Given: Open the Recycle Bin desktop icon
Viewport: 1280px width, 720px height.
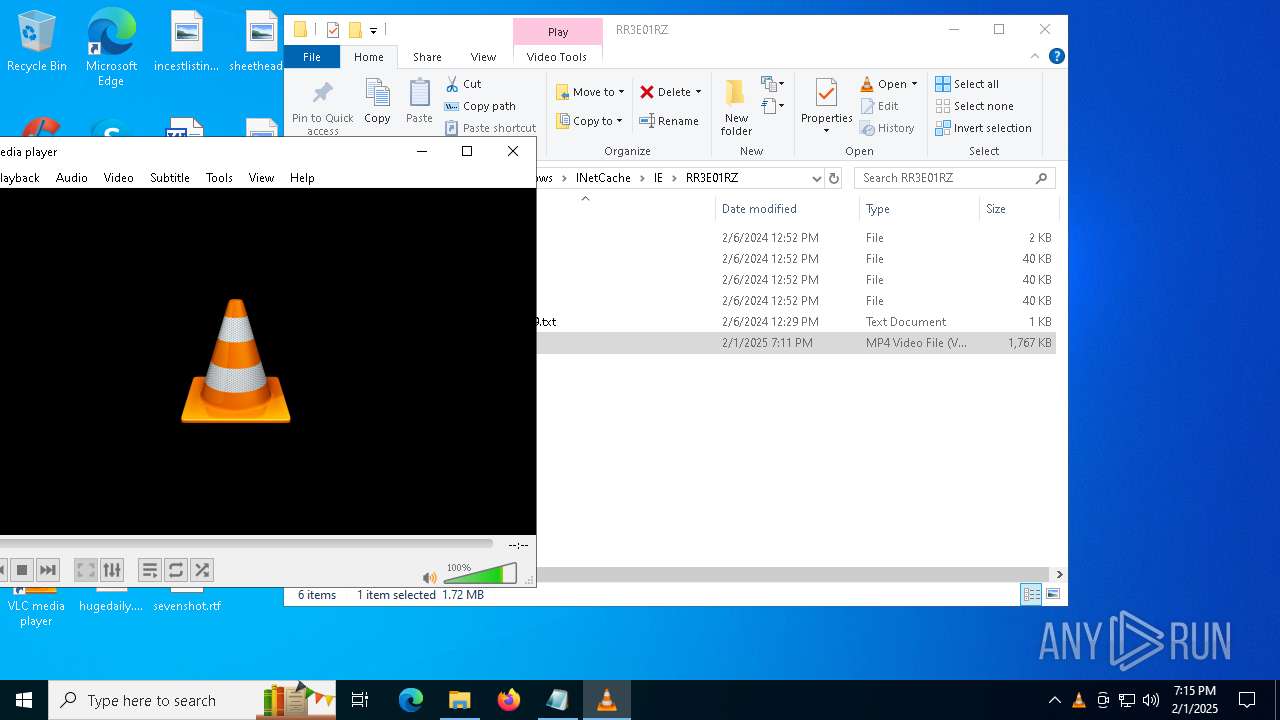Looking at the screenshot, I should point(37,43).
